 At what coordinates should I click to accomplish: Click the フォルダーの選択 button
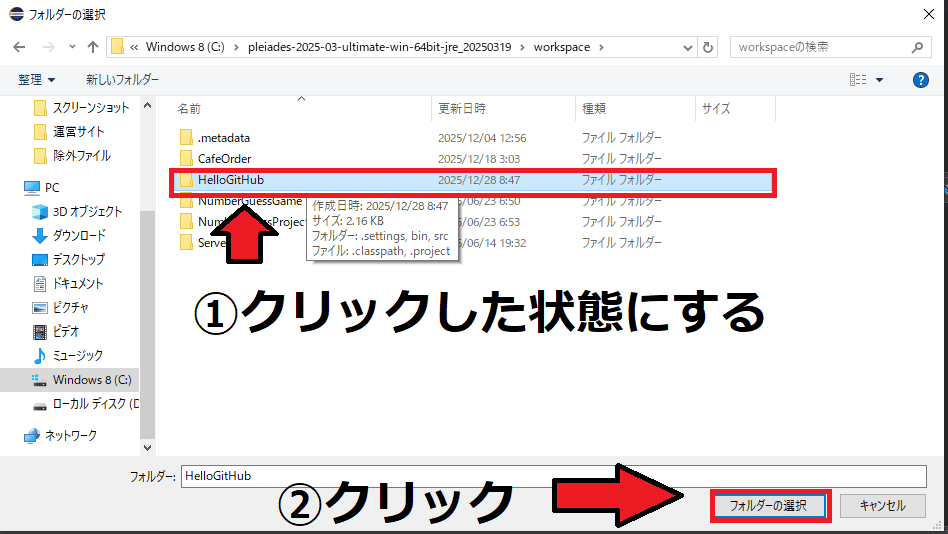pos(769,506)
